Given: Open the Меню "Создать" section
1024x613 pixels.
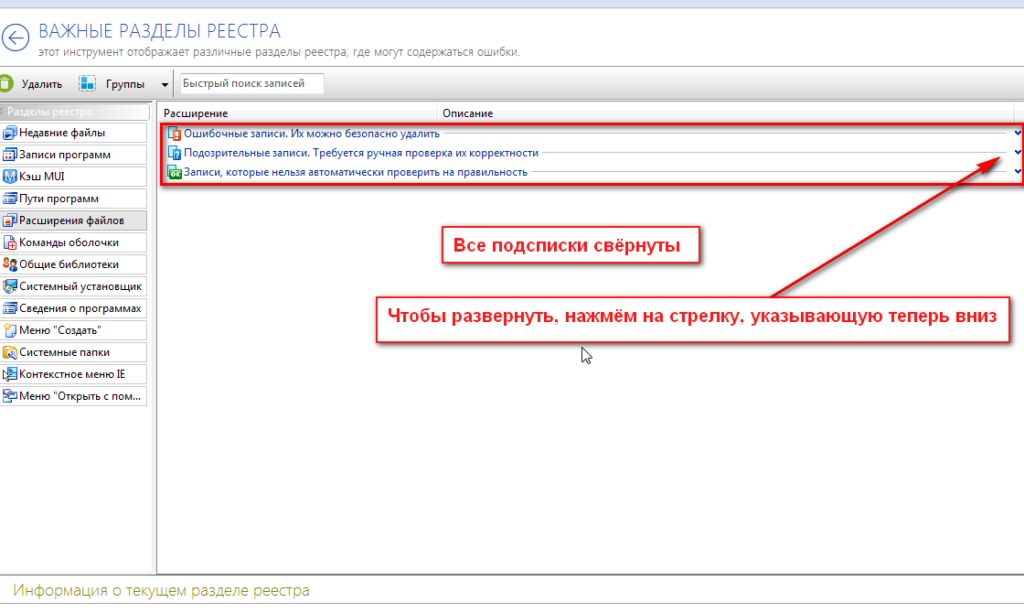Looking at the screenshot, I should pyautogui.click(x=73, y=330).
